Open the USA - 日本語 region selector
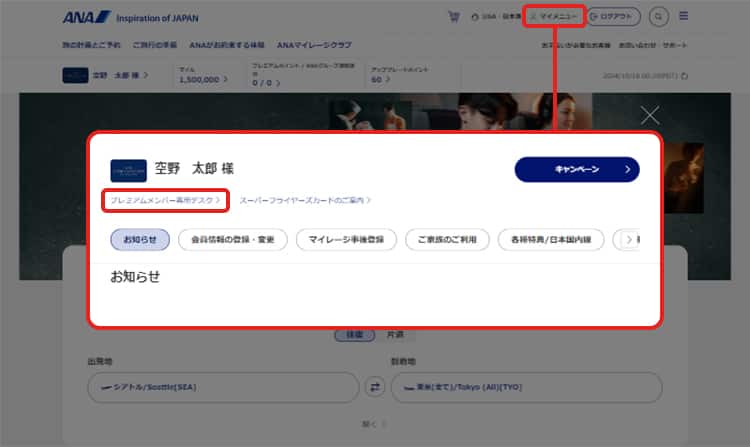Screen dimensions: 750x447 (495, 17)
